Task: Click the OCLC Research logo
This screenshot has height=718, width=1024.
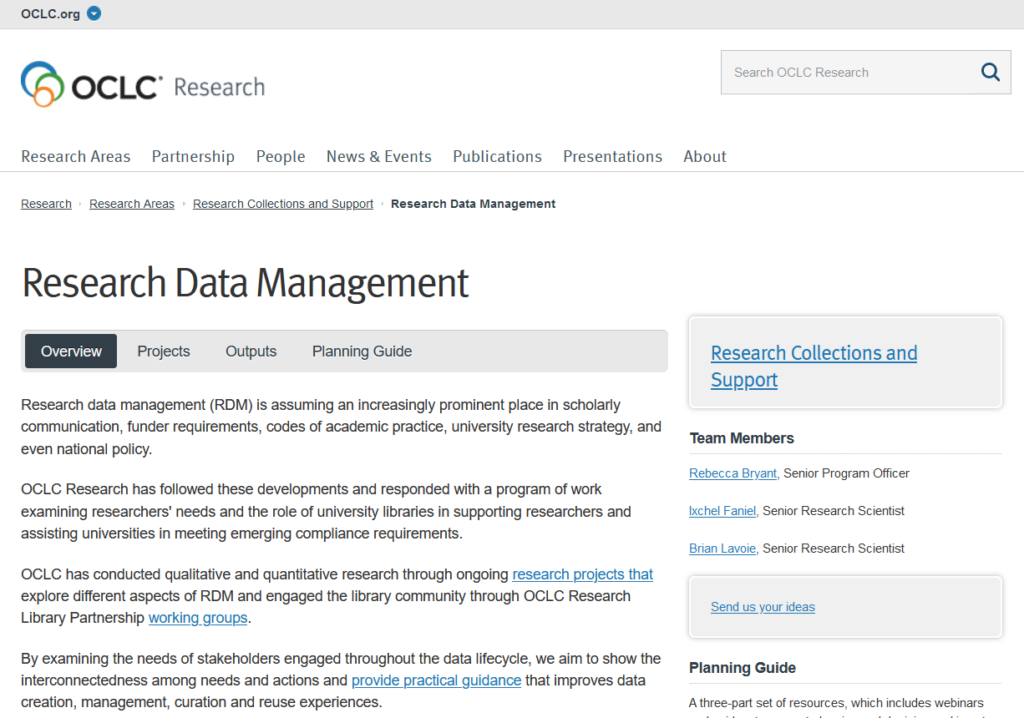Action: coord(143,85)
